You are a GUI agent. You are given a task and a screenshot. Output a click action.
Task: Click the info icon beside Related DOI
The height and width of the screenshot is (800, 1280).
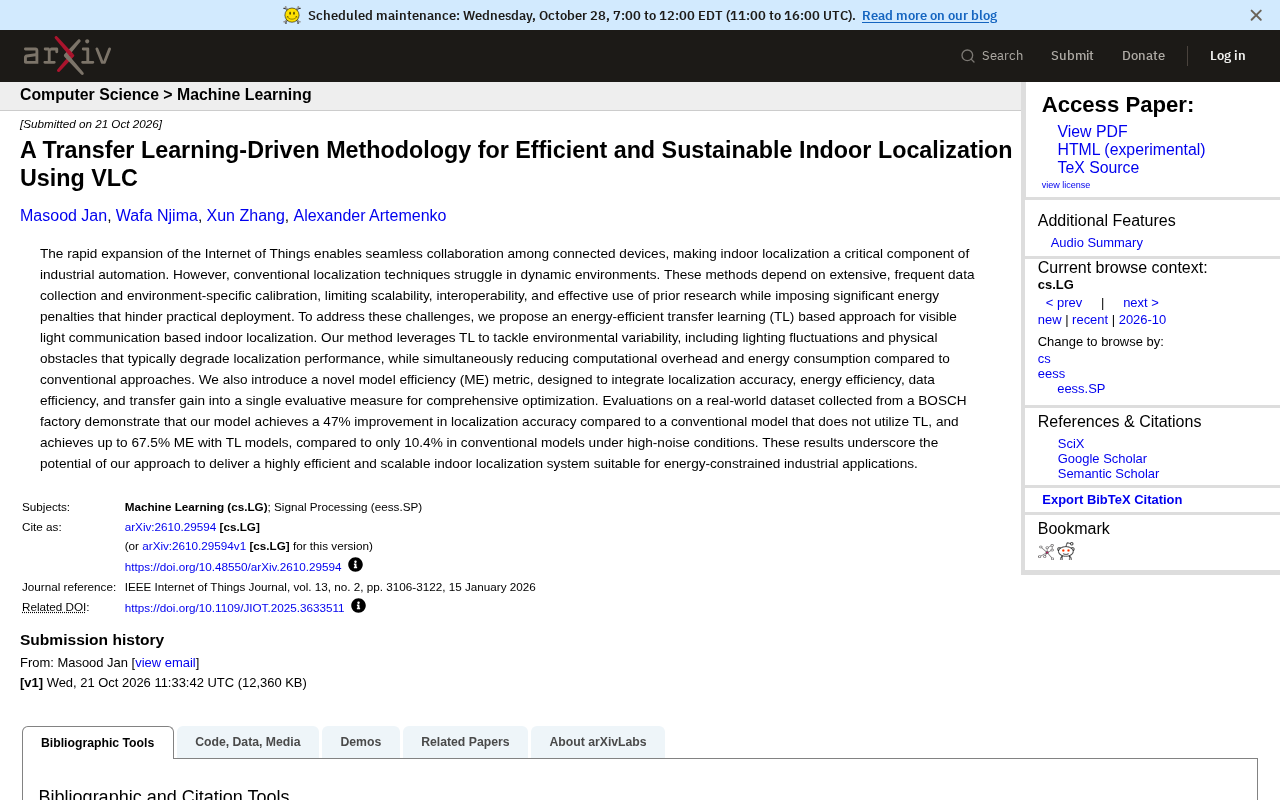358,606
